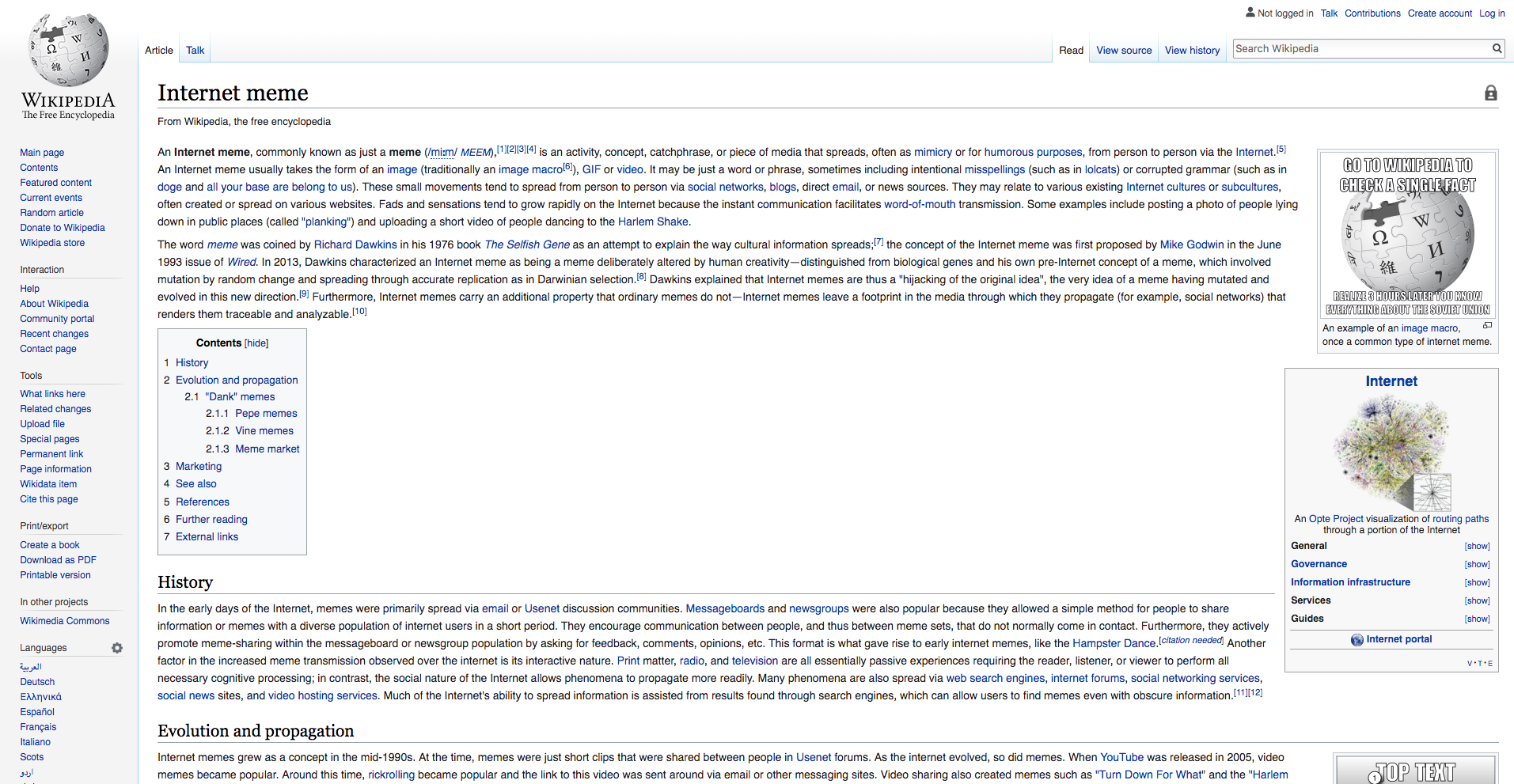This screenshot has width=1514, height=784.
Task: Click citation needed superscript
Action: coord(1191,640)
